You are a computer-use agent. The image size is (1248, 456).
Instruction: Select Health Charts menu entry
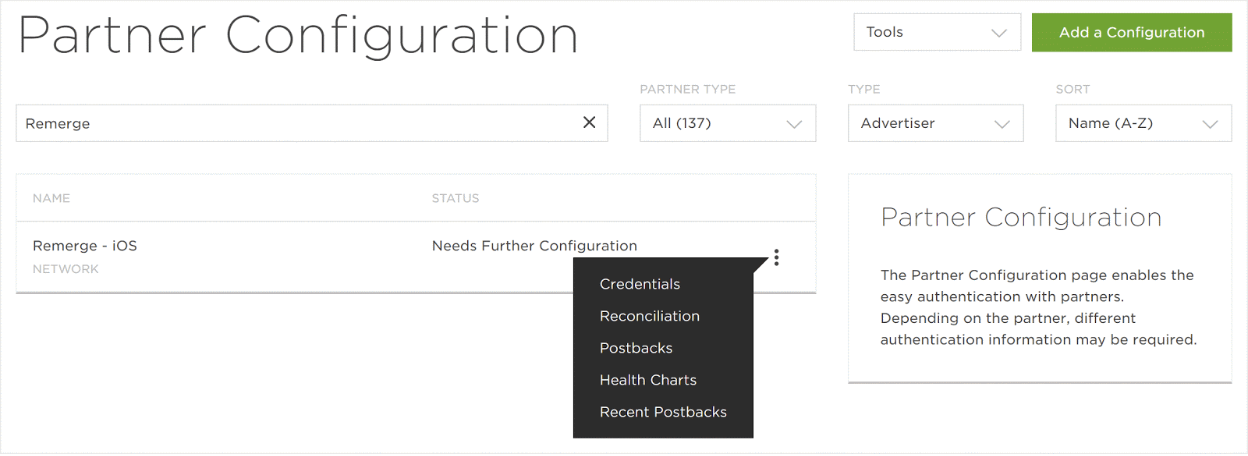[648, 380]
